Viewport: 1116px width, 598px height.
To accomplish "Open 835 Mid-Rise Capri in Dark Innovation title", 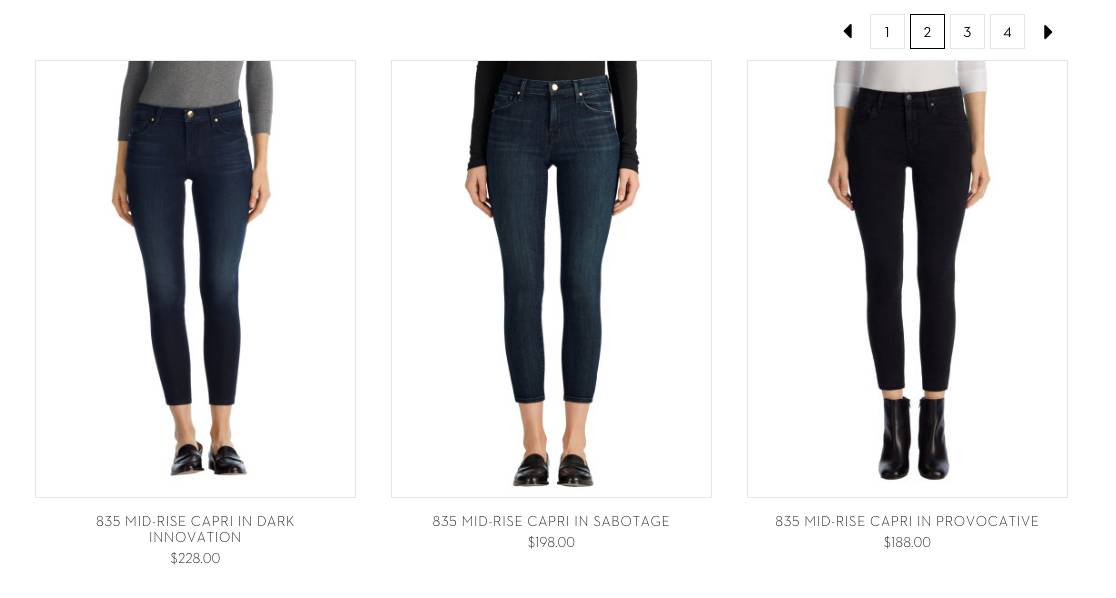I will point(195,529).
